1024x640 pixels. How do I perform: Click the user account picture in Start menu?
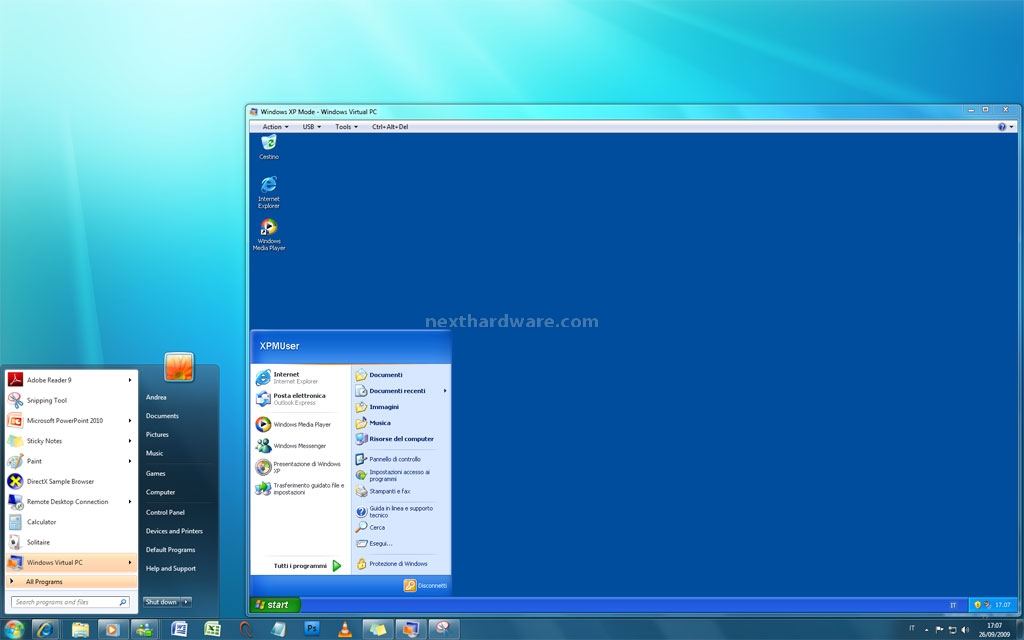(179, 366)
